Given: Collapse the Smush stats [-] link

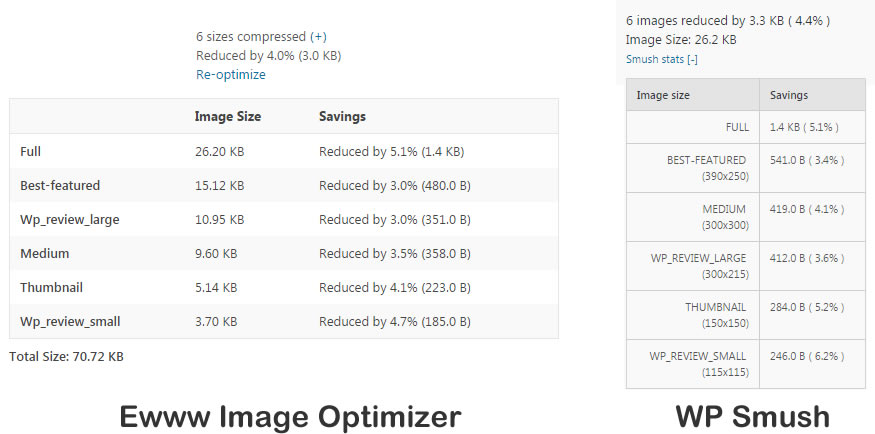Looking at the screenshot, I should pos(662,59).
